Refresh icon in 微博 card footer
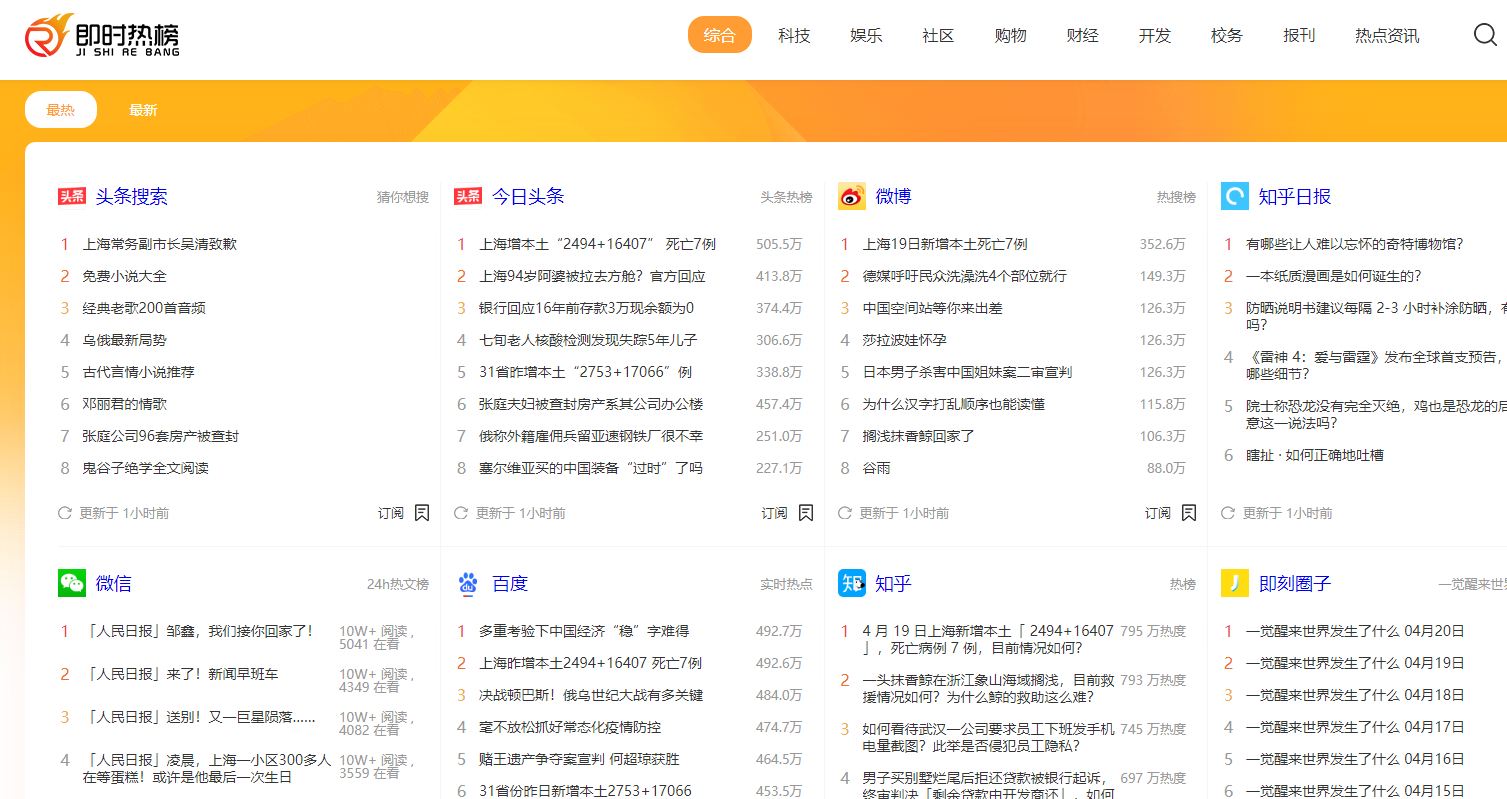 [x=845, y=513]
